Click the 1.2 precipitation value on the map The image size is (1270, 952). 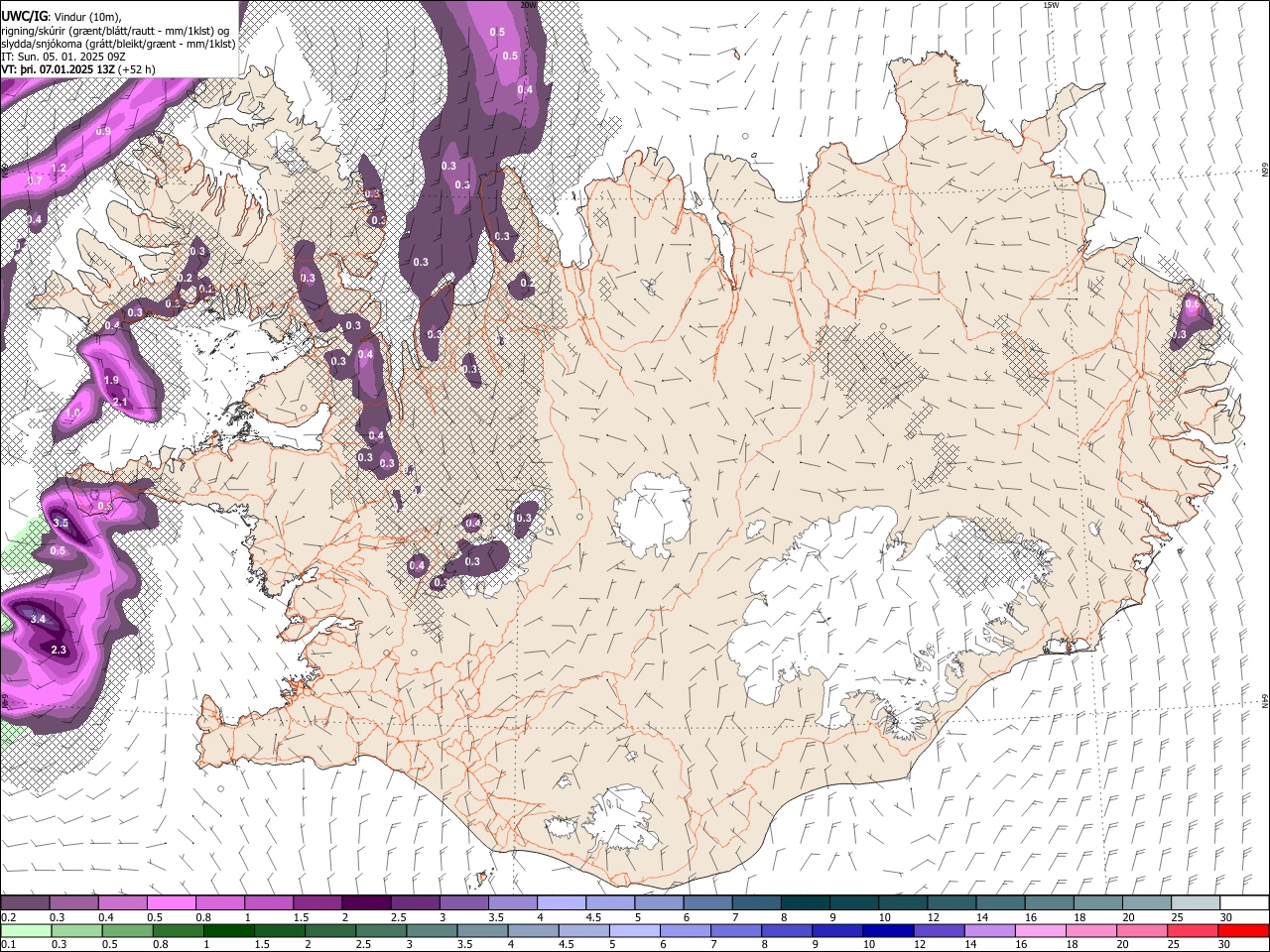(x=59, y=169)
